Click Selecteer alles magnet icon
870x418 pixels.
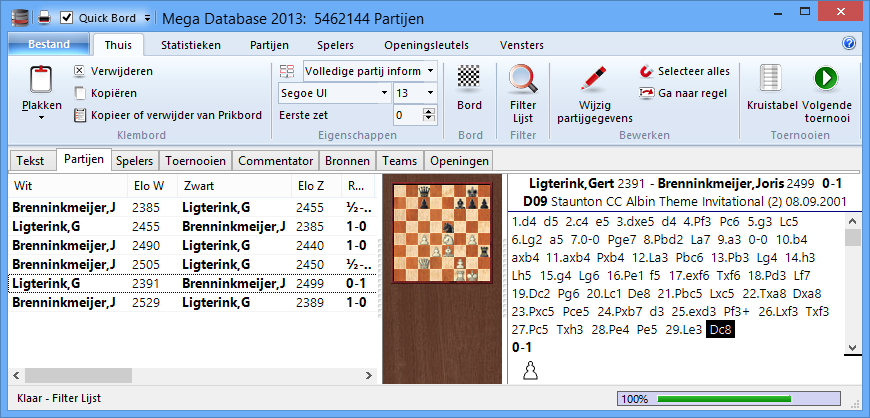647,71
